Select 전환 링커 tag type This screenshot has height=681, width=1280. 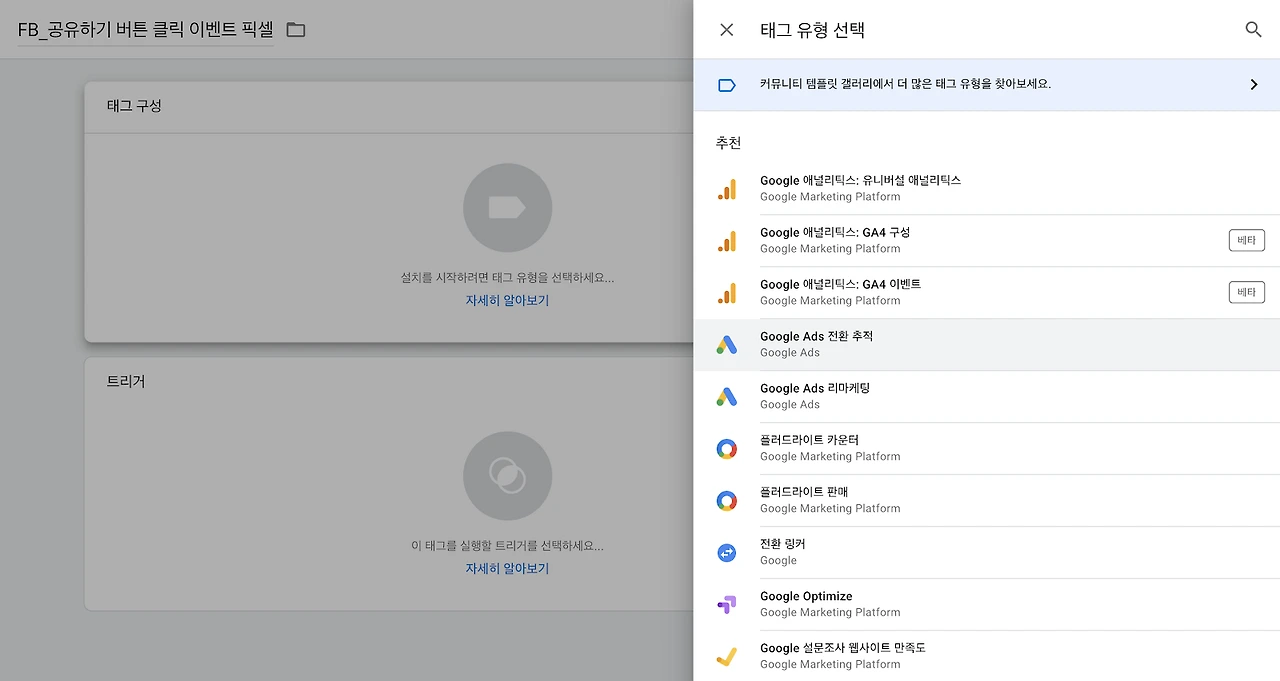[x=986, y=553]
